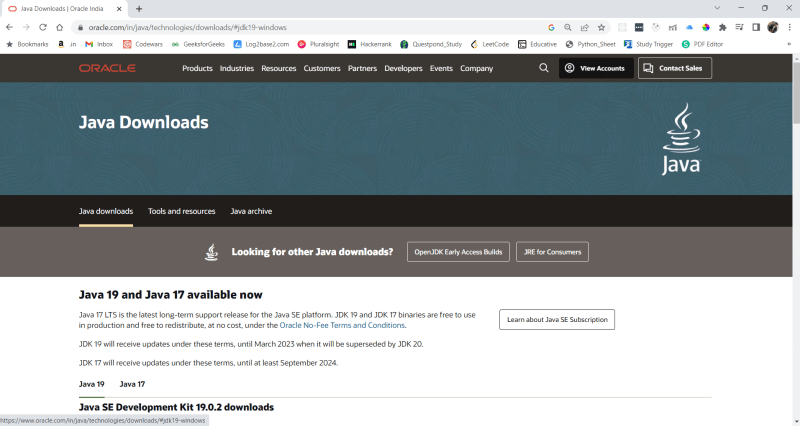Open Oracle No-Fee Terms and Conditions link
The image size is (800, 426).
[342, 325]
